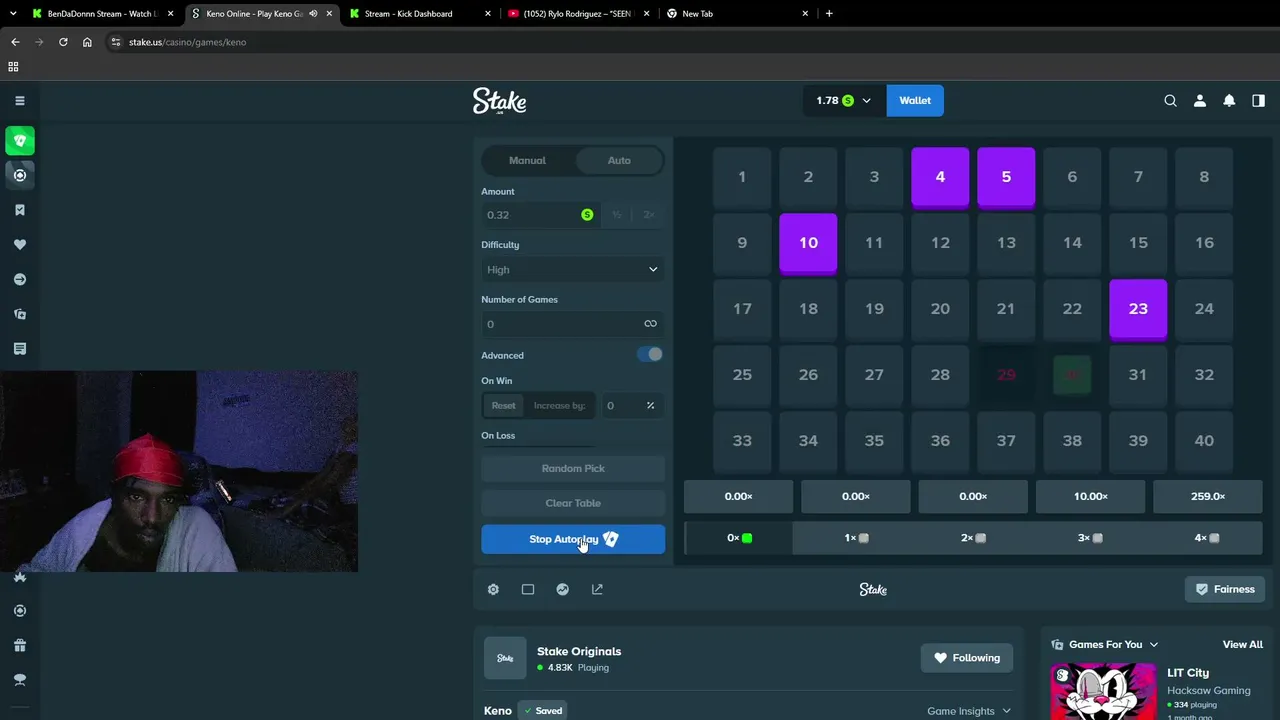Click the browser home icon
1280x720 pixels.
87,42
